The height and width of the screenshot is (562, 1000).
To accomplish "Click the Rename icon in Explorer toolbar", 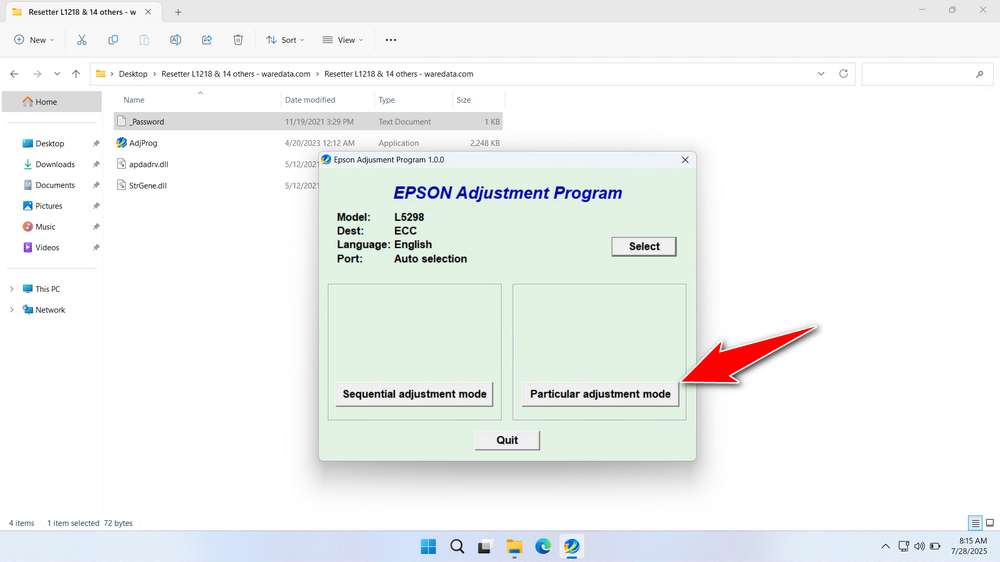I will [175, 40].
